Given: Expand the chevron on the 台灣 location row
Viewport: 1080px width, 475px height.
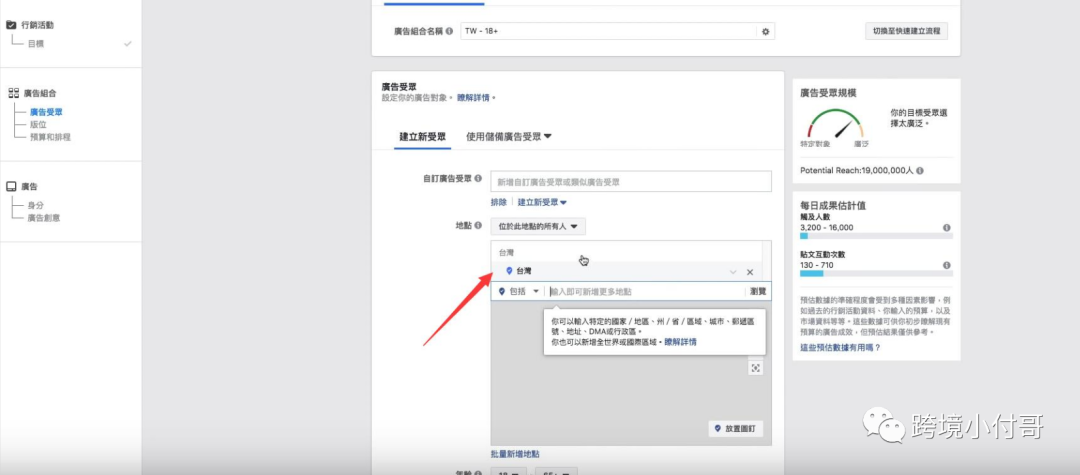Looking at the screenshot, I should click(734, 272).
